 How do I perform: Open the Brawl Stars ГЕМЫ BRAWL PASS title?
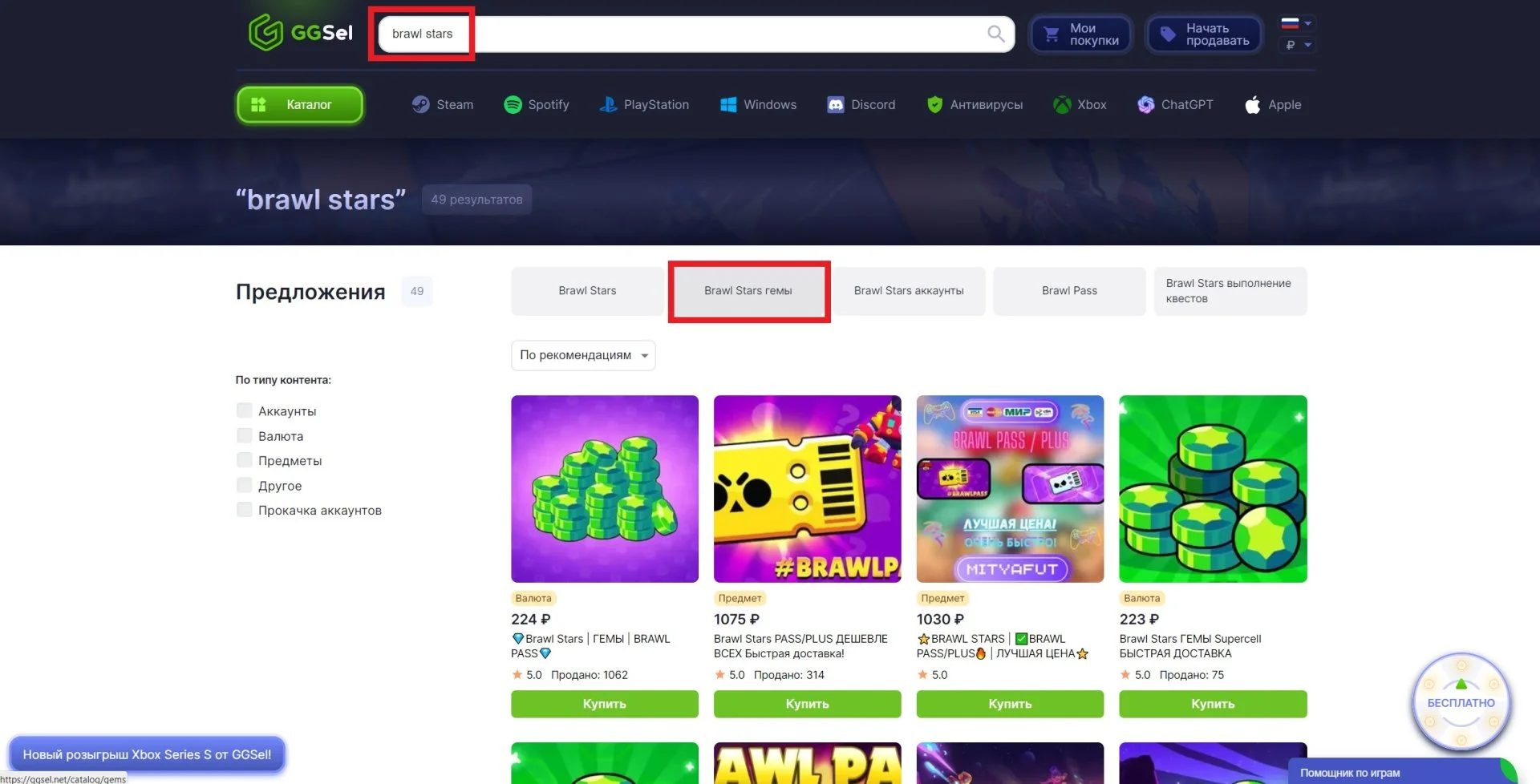click(x=590, y=646)
